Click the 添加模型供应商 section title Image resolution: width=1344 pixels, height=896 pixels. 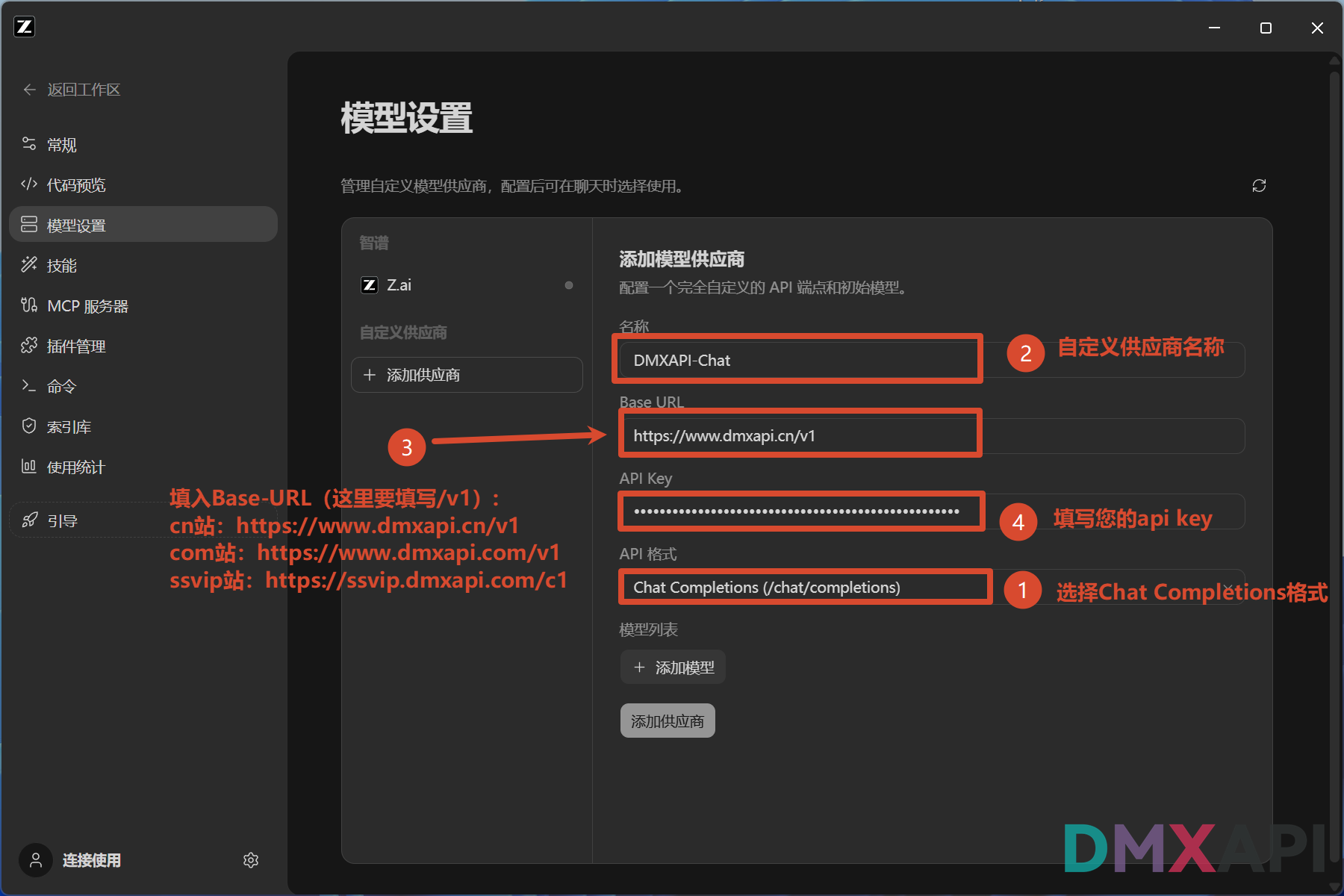(682, 259)
